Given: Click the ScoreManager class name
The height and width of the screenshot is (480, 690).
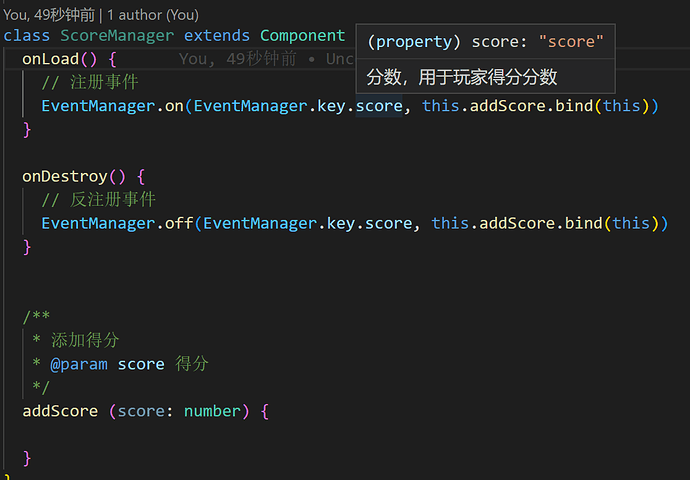Looking at the screenshot, I should 116,35.
